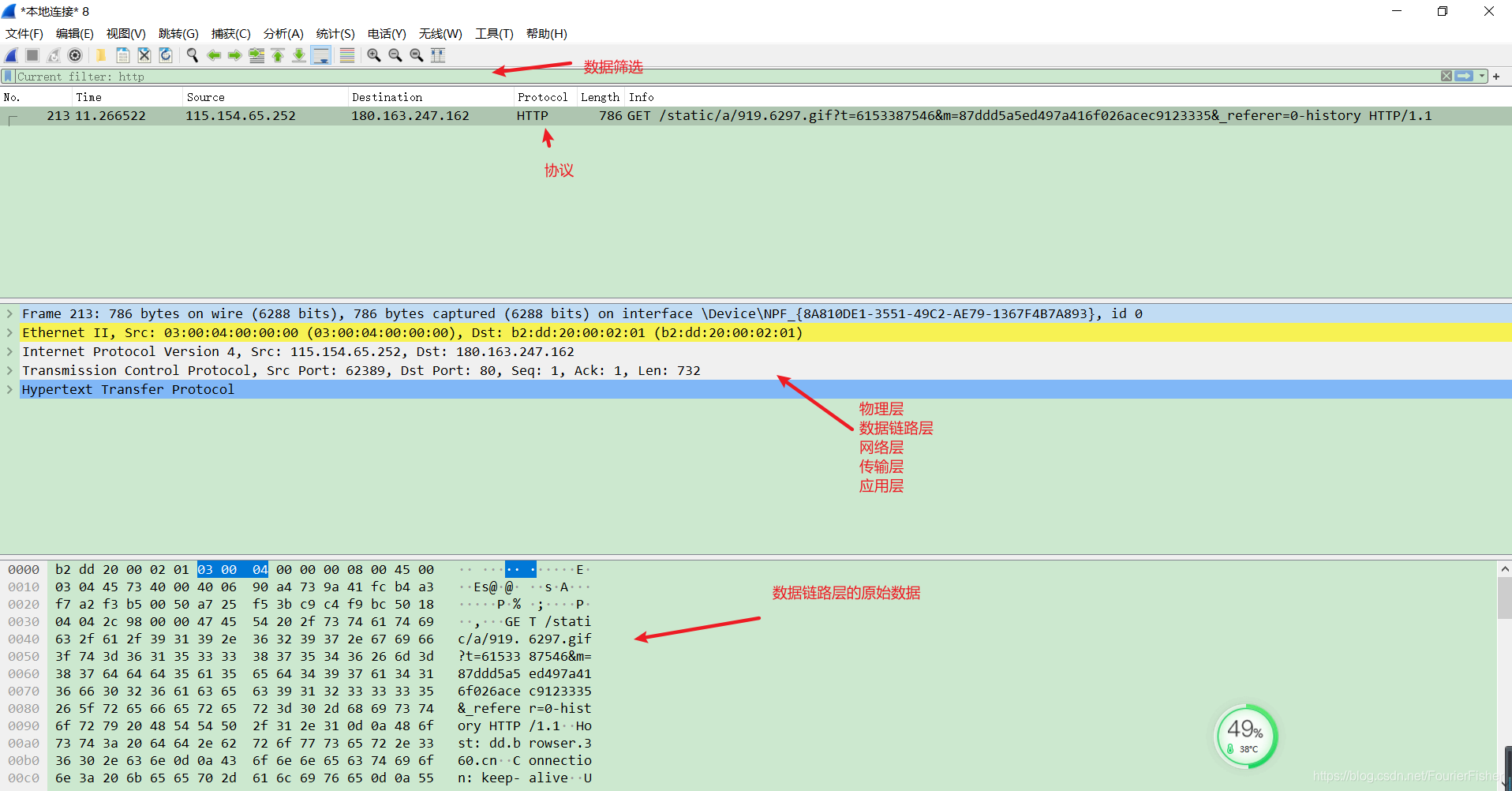Toggle auto-scroll during live capture
Viewport: 1512px width, 791px height.
point(320,55)
